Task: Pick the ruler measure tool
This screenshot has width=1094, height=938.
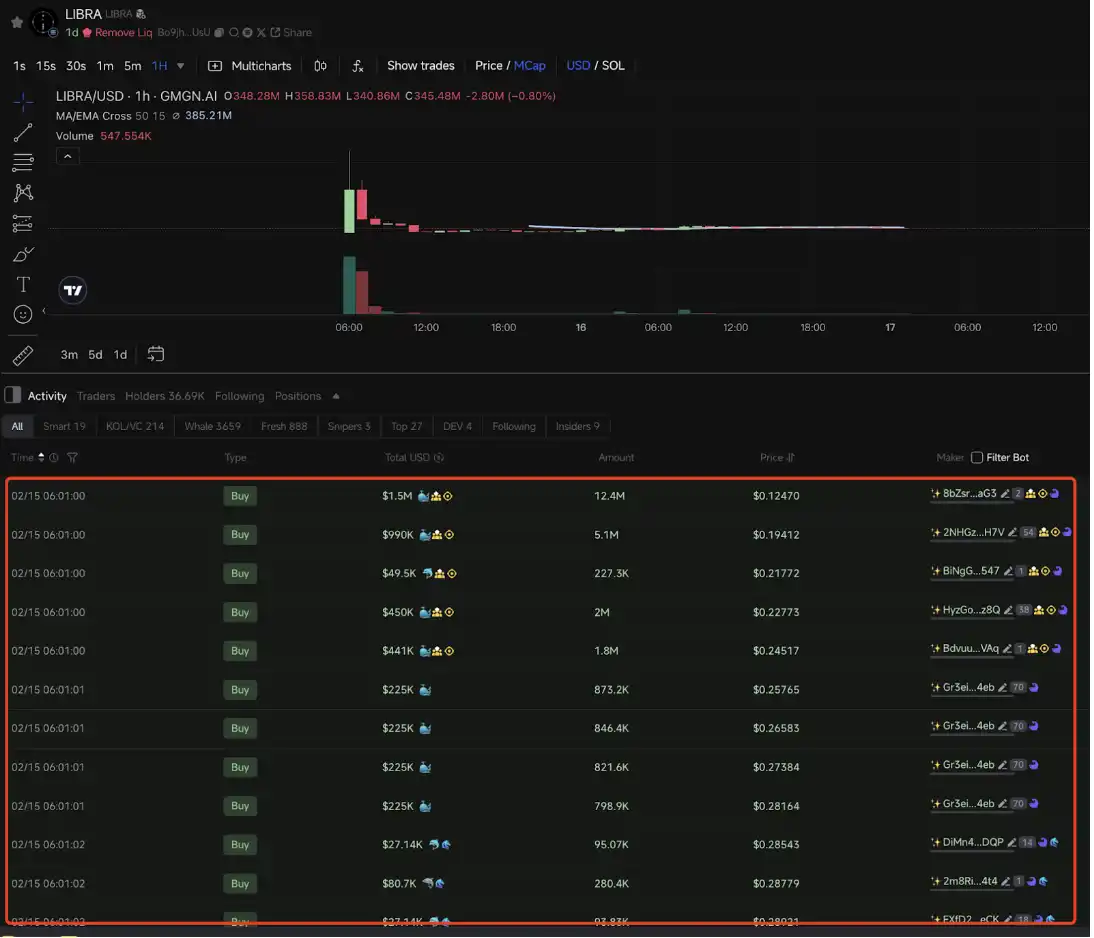Action: tap(23, 355)
